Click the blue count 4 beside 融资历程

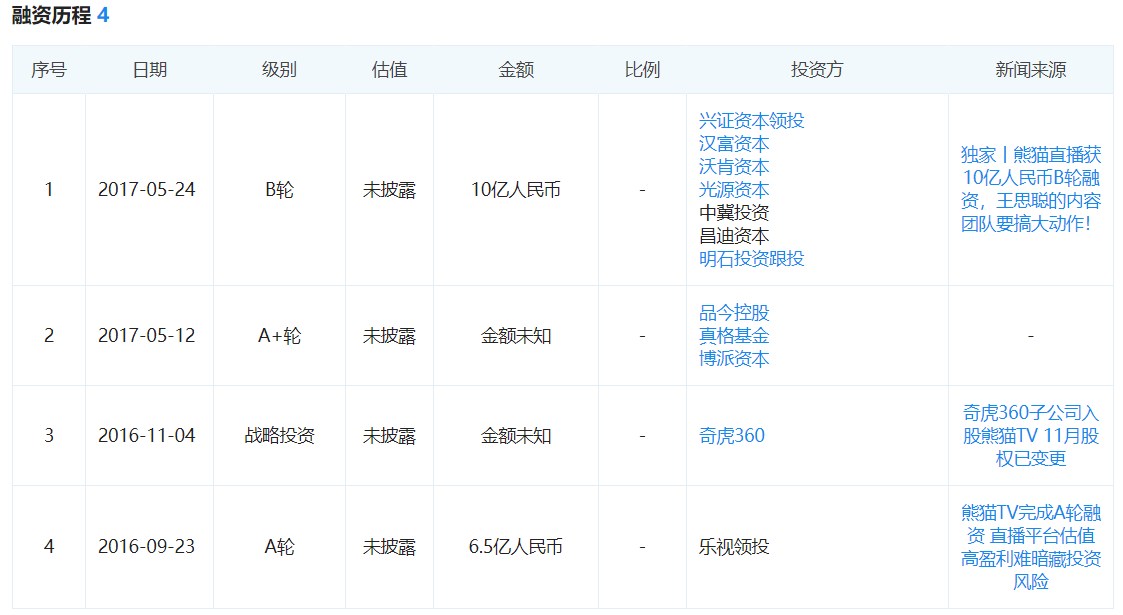point(103,15)
